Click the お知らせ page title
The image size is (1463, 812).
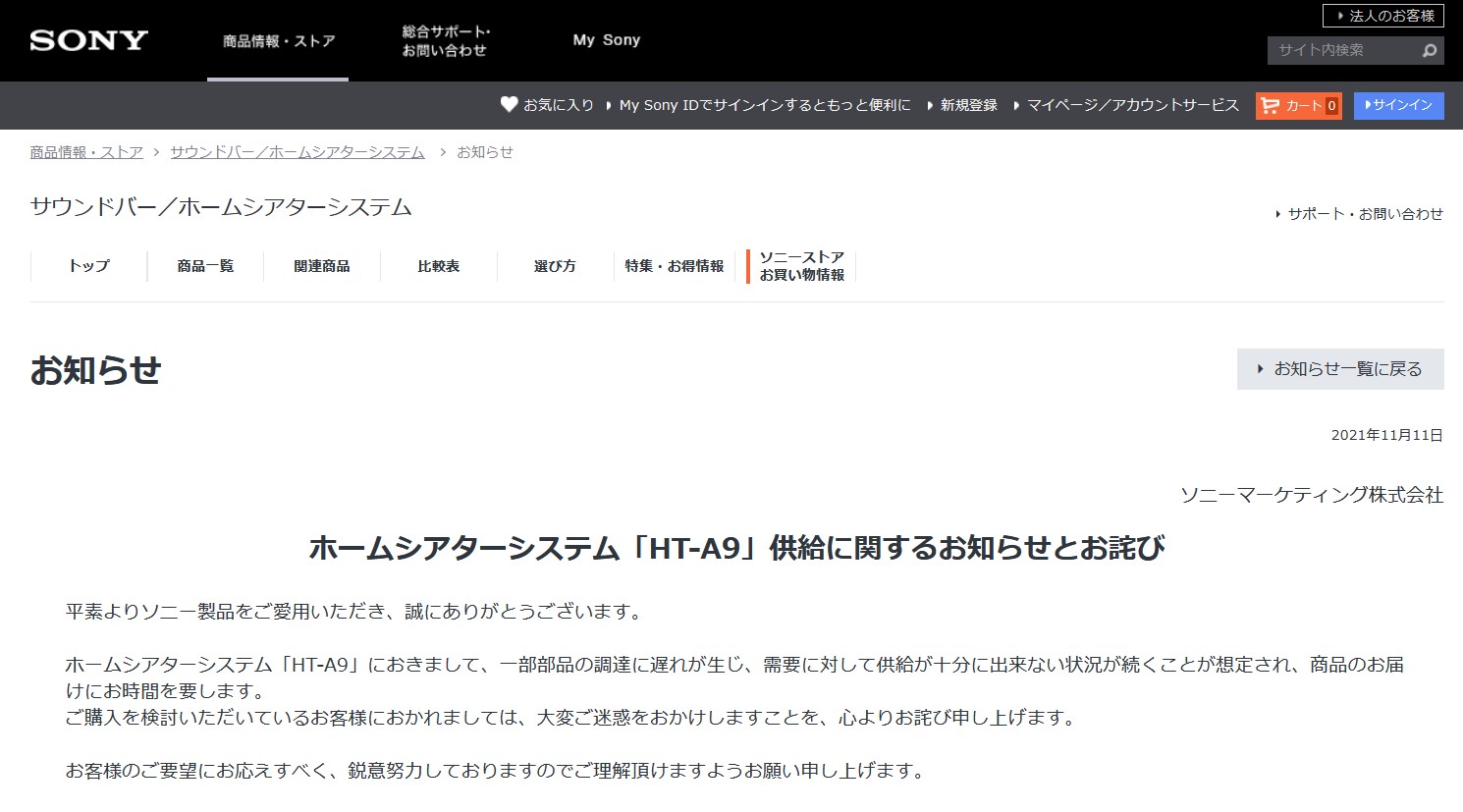96,370
